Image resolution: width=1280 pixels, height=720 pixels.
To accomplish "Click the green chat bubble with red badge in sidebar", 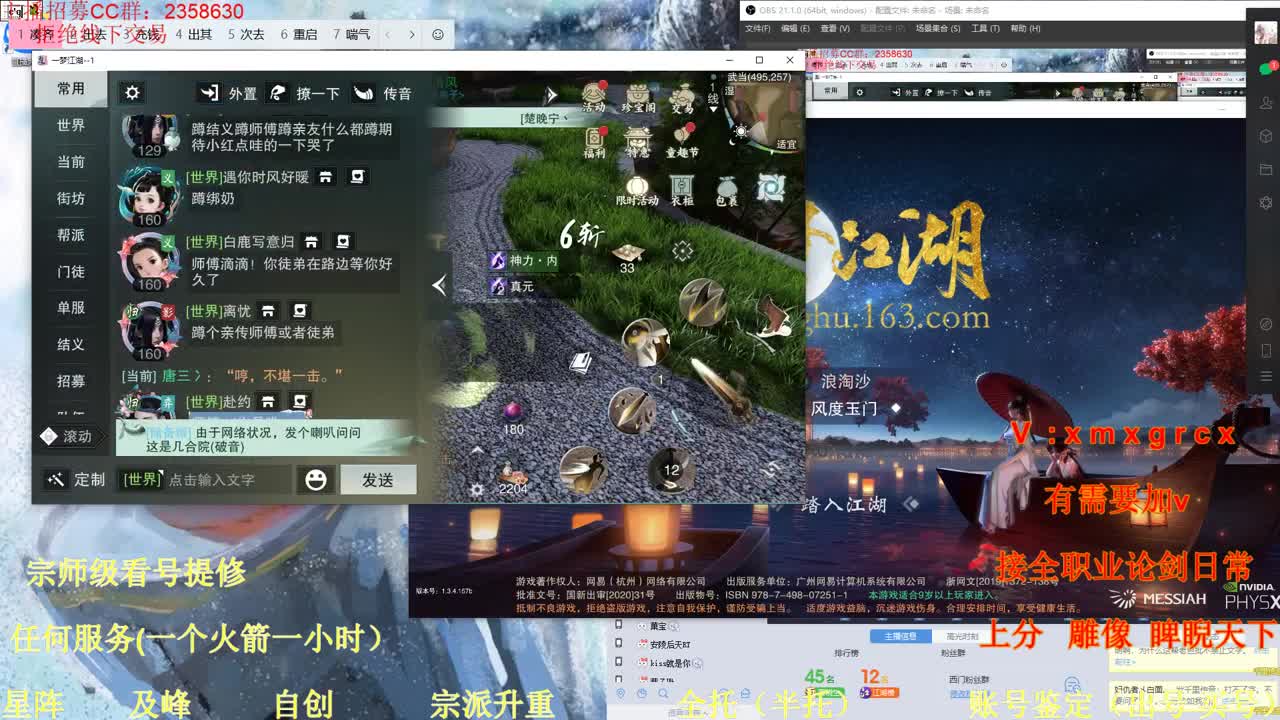I will (x=1266, y=69).
